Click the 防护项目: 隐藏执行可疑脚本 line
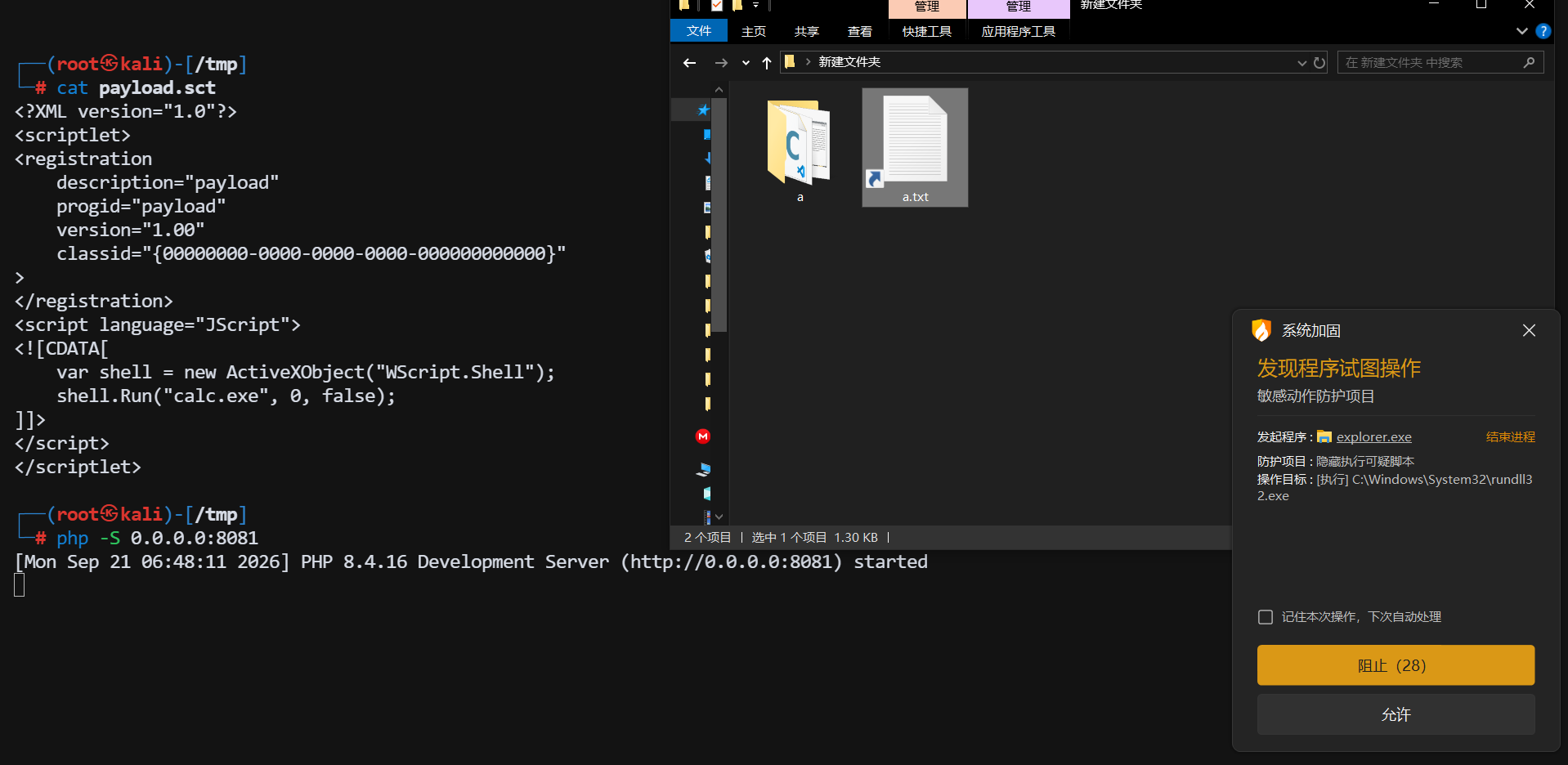Image resolution: width=1568 pixels, height=765 pixels. pyautogui.click(x=1335, y=462)
